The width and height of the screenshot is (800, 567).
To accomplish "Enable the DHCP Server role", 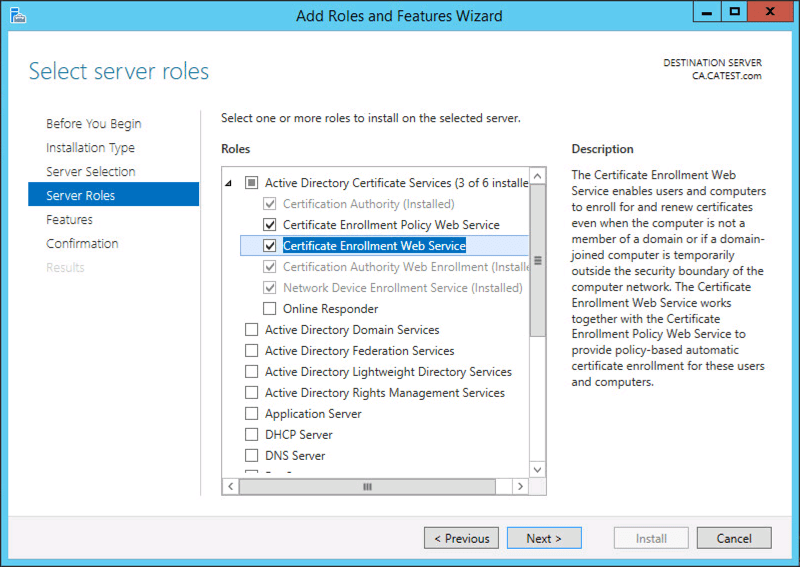I will point(252,434).
